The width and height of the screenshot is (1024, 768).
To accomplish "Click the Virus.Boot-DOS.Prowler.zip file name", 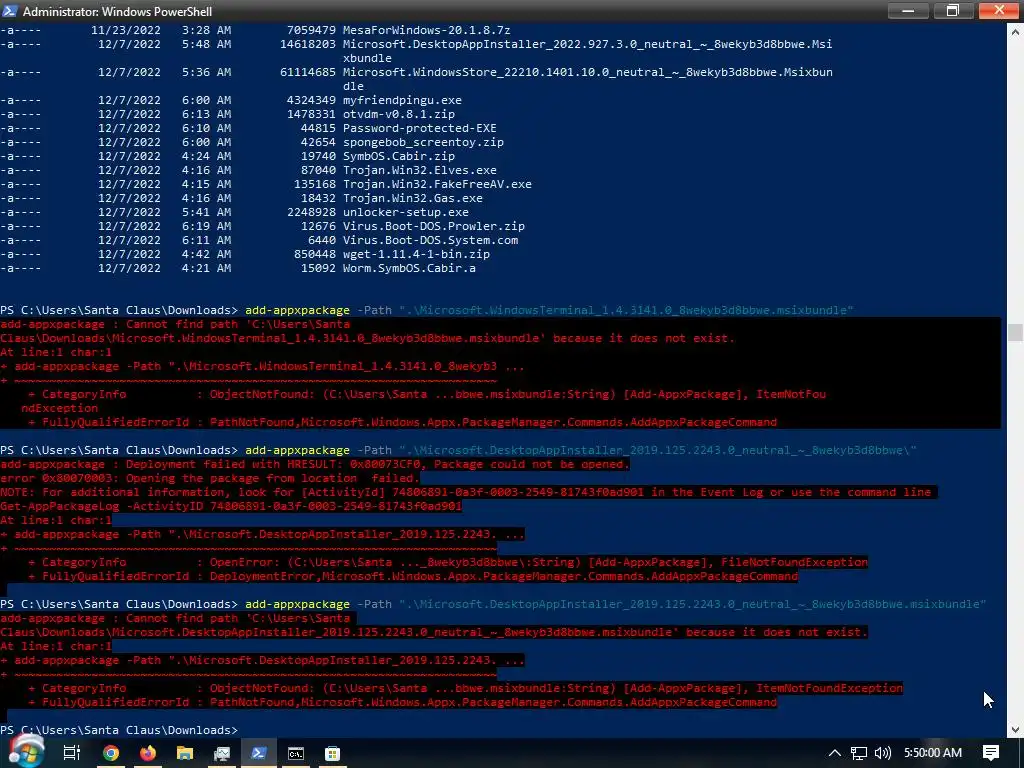I will click(x=434, y=226).
